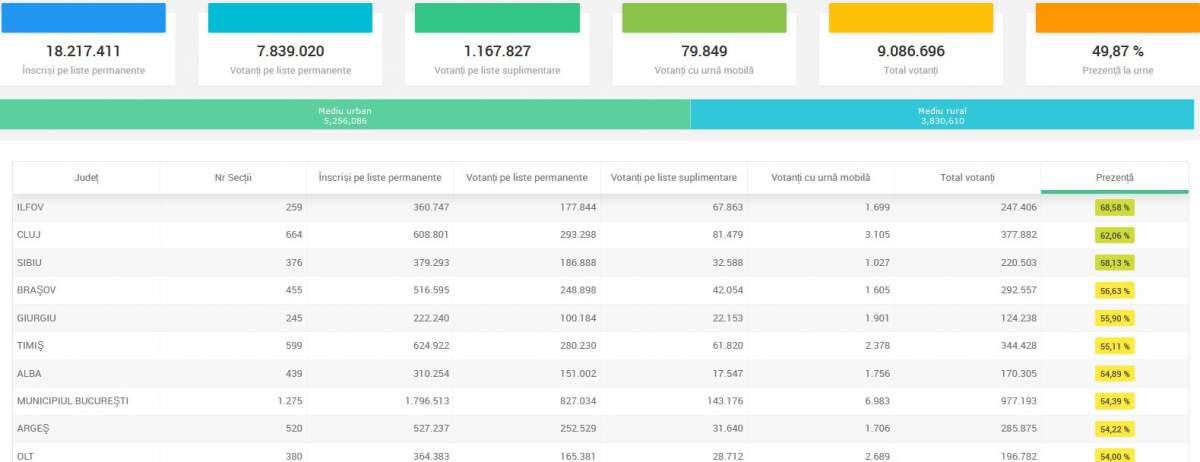Image resolution: width=1200 pixels, height=462 pixels.
Task: Click the Prezență column header
Action: [1114, 177]
